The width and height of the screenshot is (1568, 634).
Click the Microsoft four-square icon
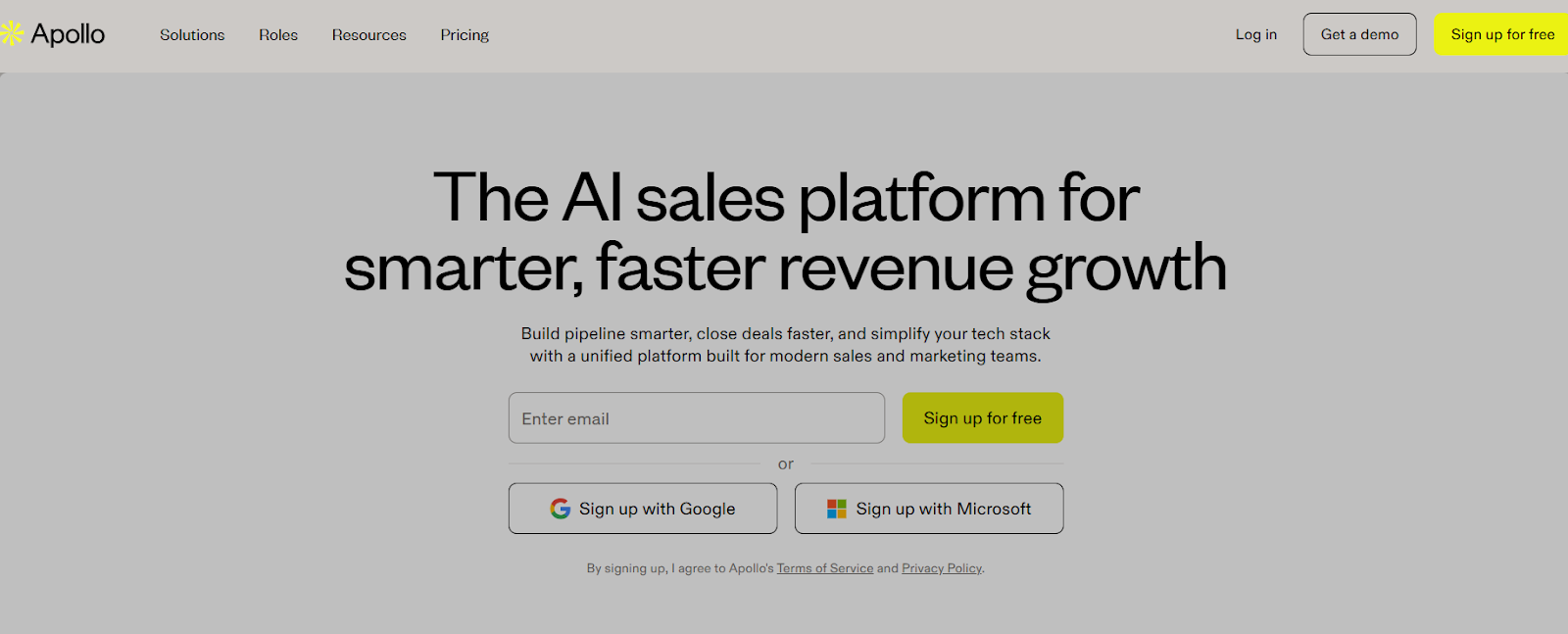tap(836, 508)
